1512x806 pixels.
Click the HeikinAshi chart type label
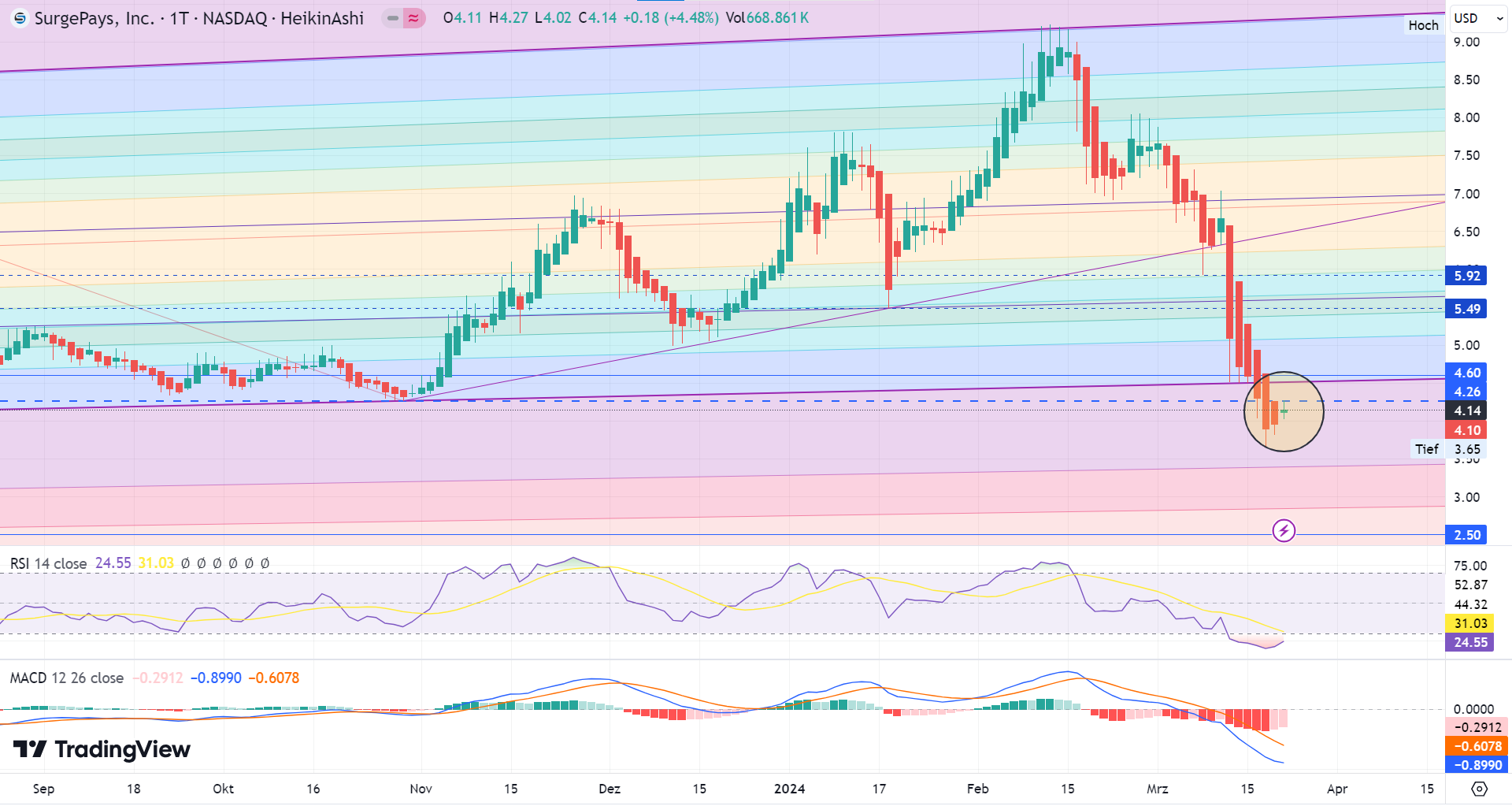[x=324, y=17]
